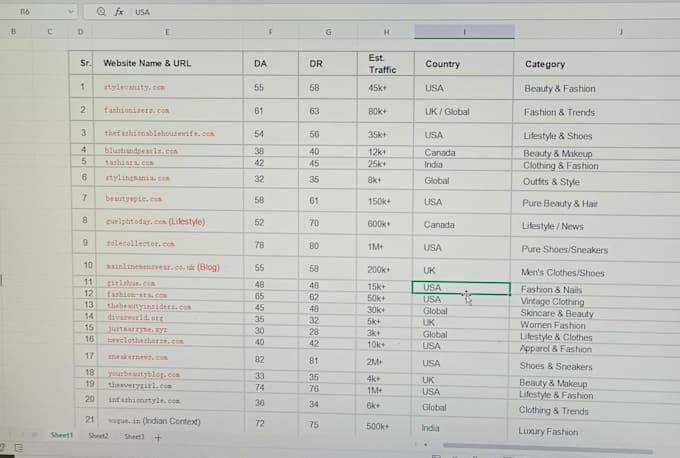This screenshot has width=680, height=458.
Task: Select column D header
Action: click(x=80, y=32)
